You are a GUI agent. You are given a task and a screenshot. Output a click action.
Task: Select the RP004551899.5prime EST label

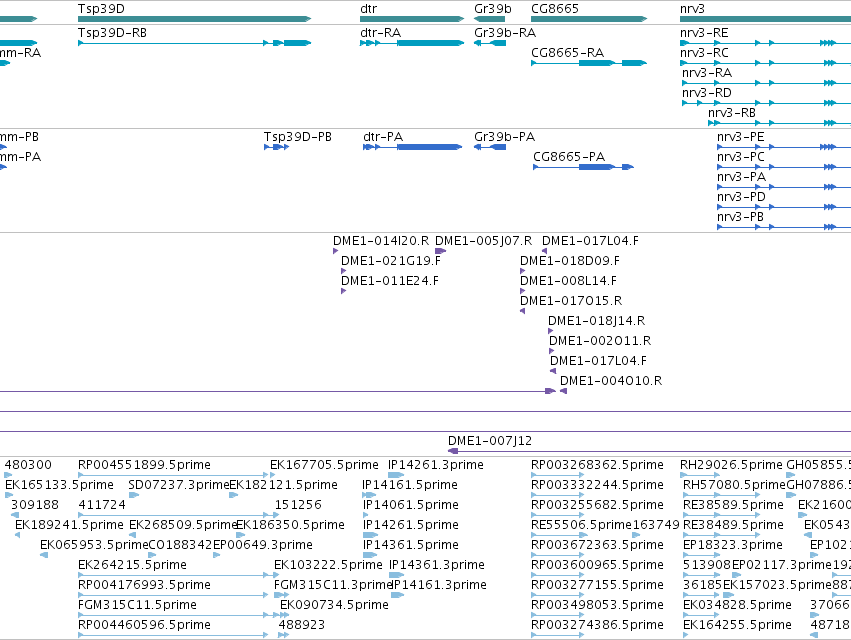[144, 465]
